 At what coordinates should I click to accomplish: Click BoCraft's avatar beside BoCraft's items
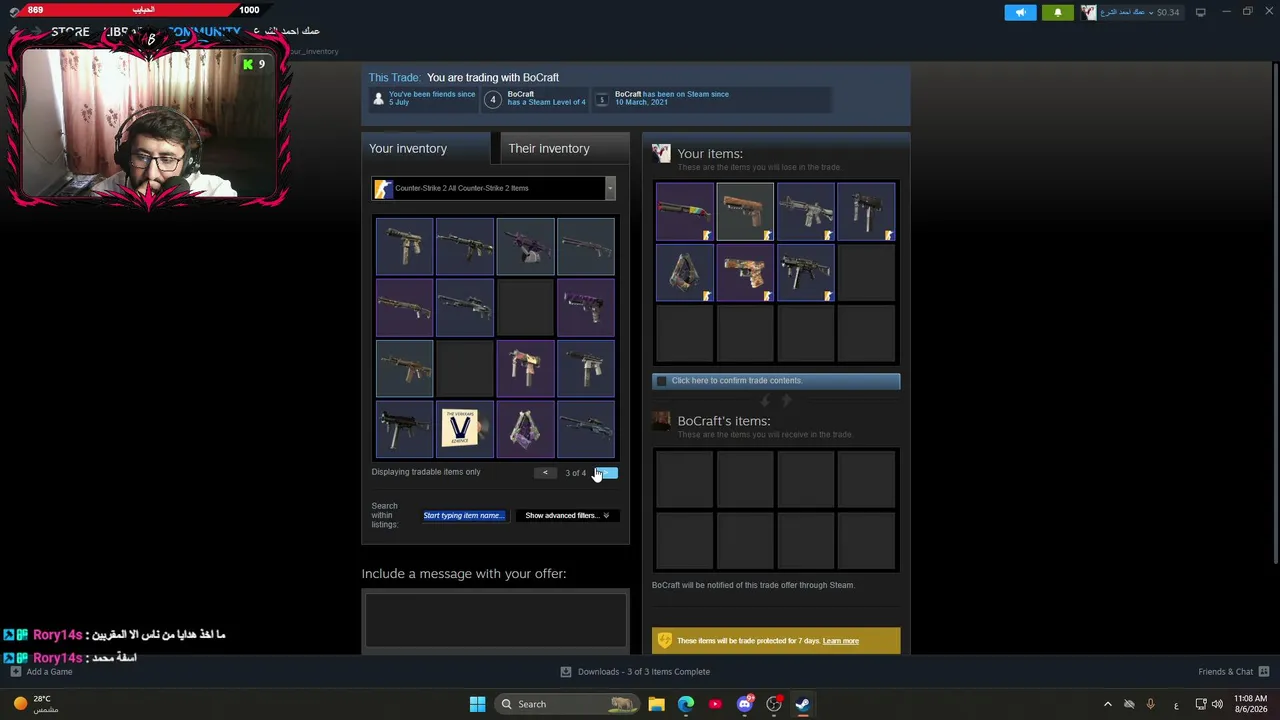click(x=661, y=421)
